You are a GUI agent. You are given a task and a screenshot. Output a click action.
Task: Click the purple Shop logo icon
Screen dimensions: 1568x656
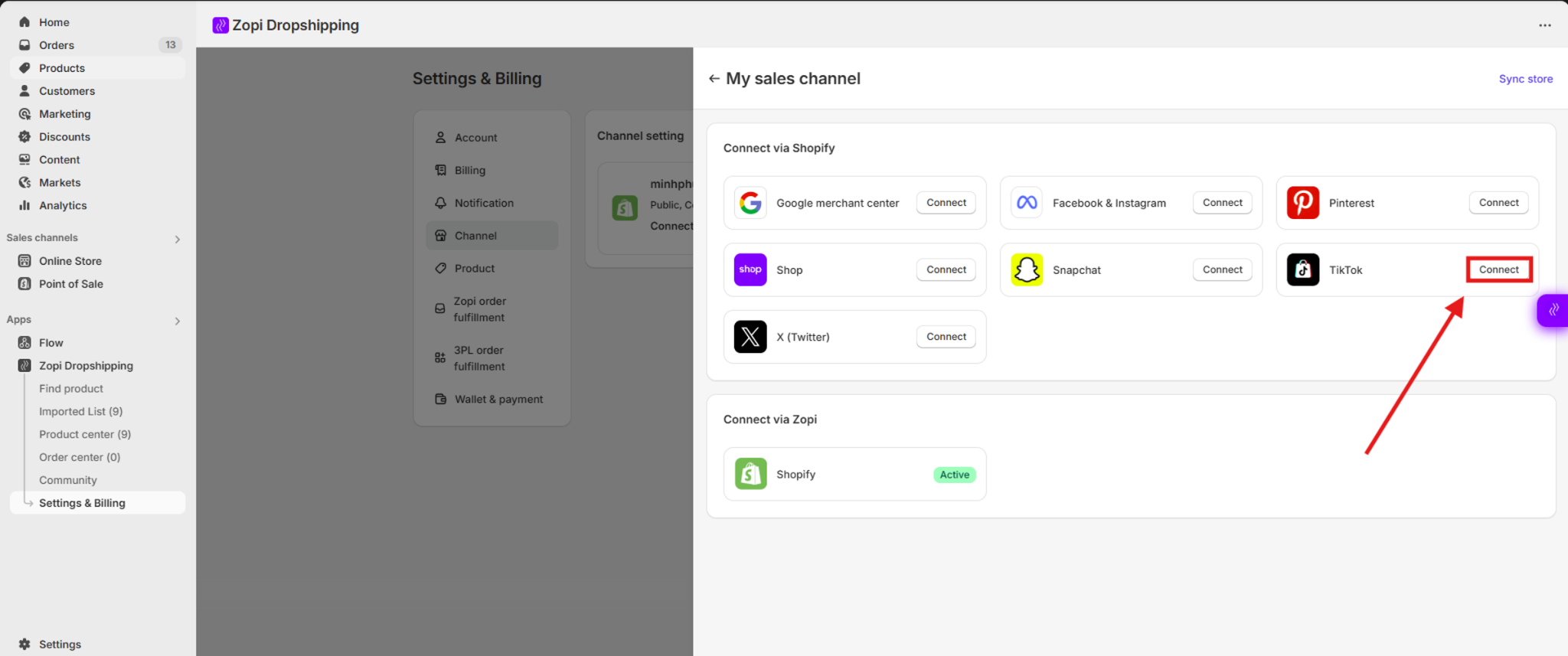pos(750,269)
